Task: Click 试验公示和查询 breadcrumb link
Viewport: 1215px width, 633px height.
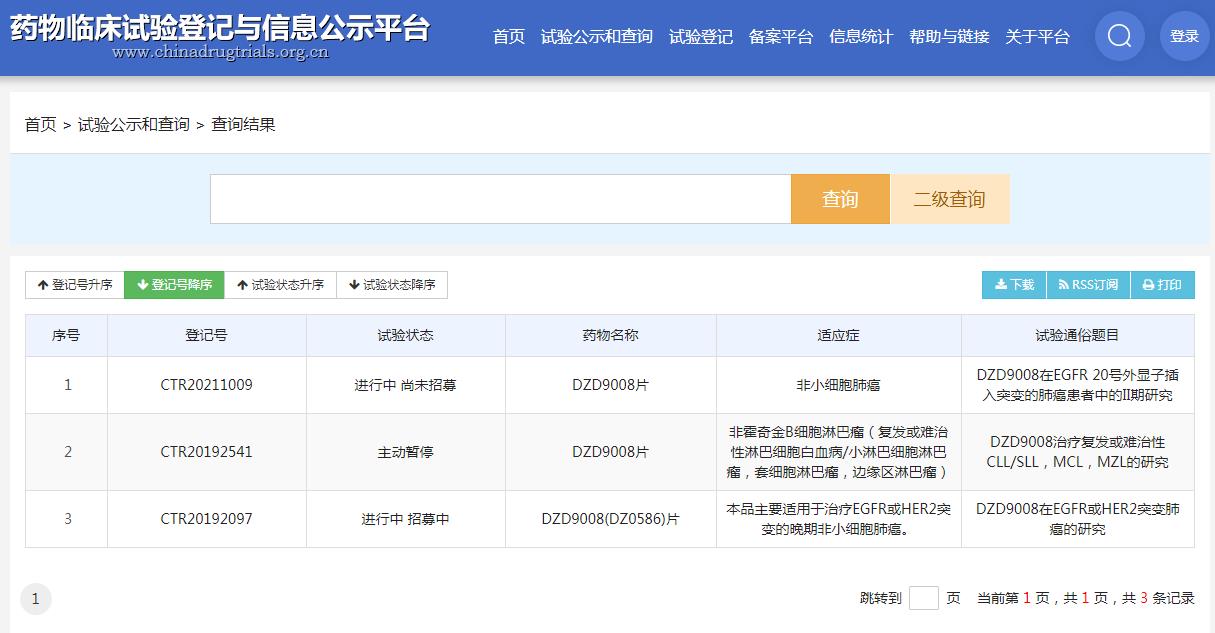Action: coord(134,125)
